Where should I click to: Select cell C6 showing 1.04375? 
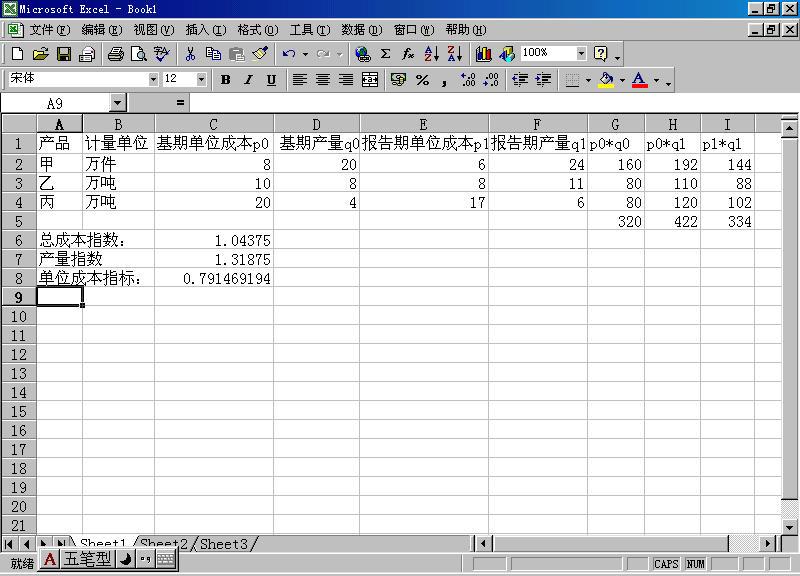214,240
